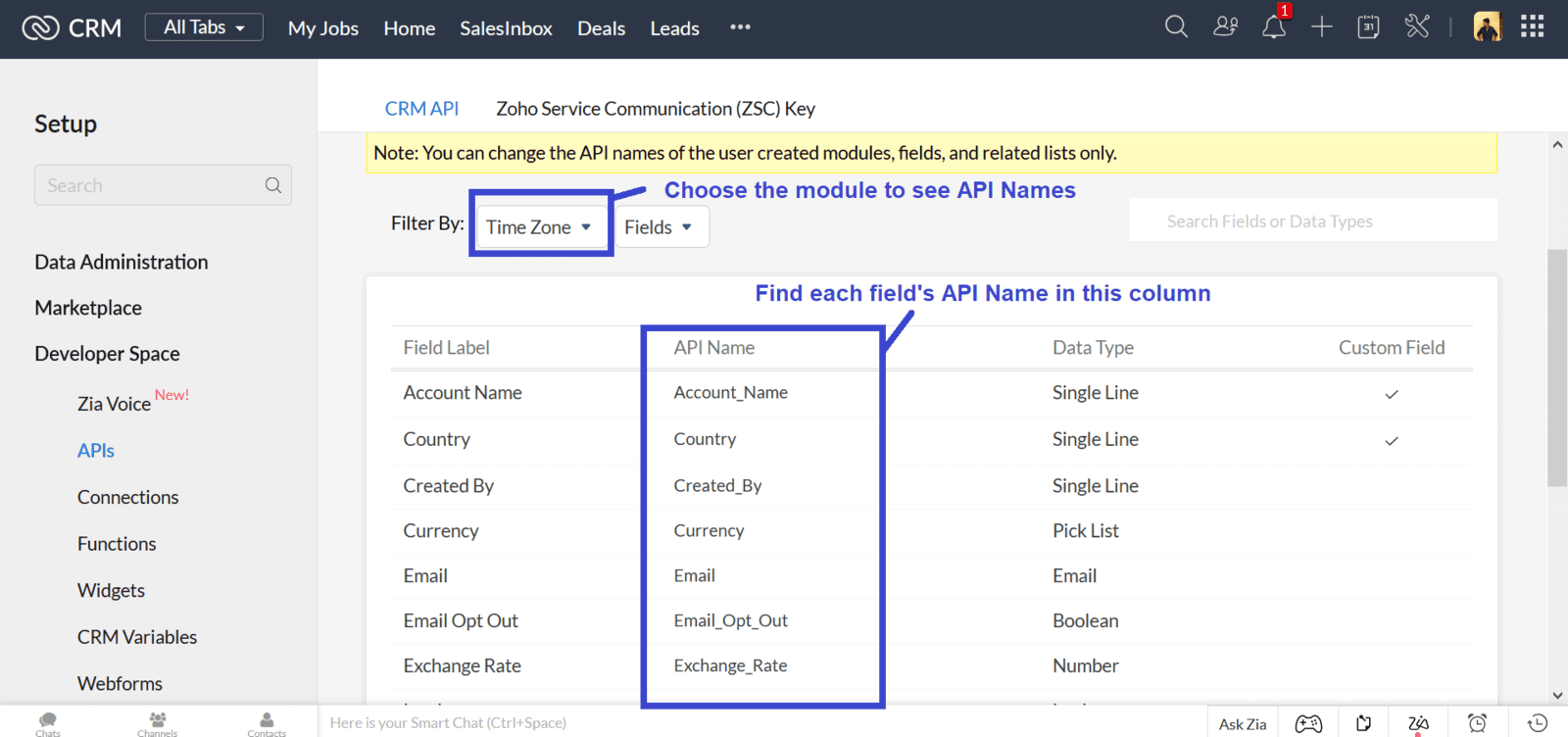Click Search Fields or Data Types box
The image size is (1568, 737).
pyautogui.click(x=1313, y=221)
